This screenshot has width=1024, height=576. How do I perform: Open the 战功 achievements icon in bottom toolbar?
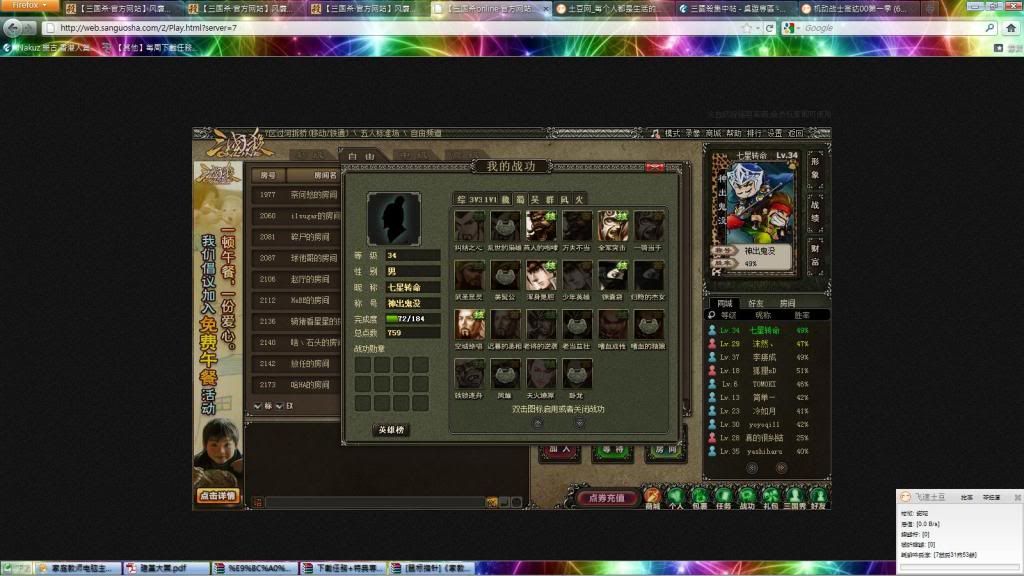pos(747,498)
